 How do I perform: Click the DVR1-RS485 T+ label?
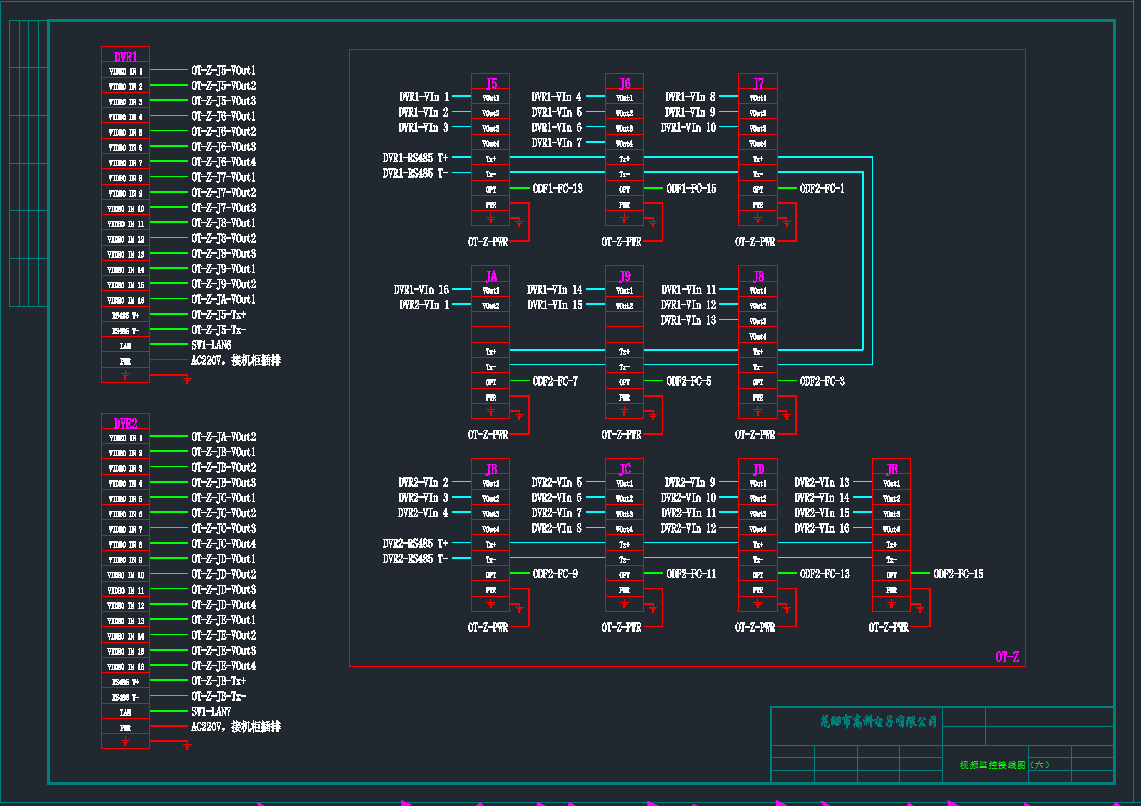click(x=414, y=158)
